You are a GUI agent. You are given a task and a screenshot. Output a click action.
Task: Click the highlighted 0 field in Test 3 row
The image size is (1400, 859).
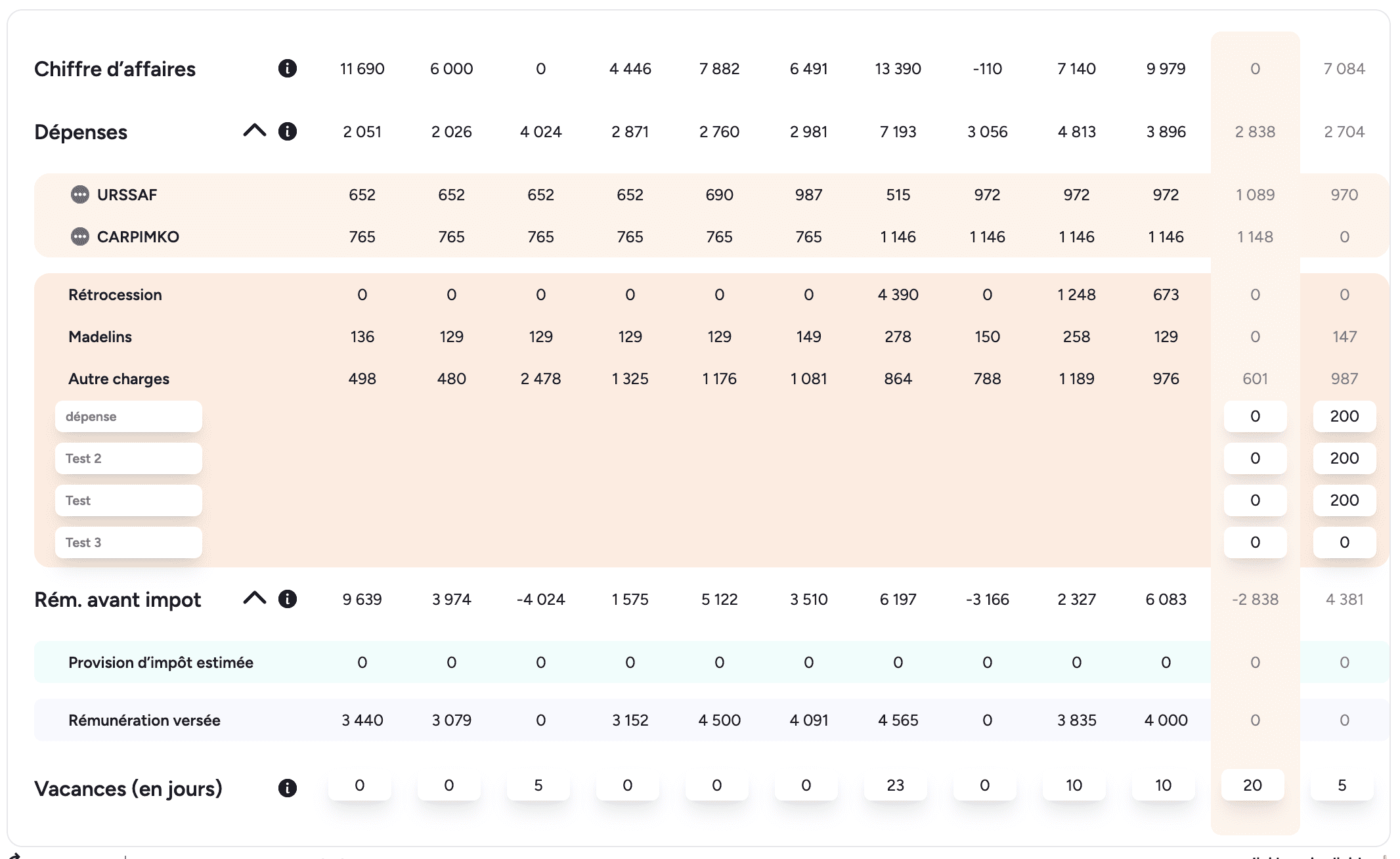(x=1254, y=542)
